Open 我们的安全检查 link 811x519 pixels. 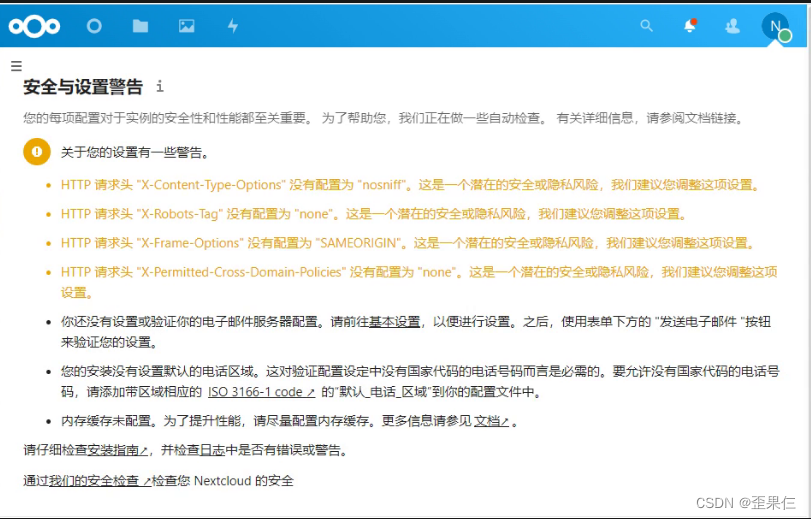coord(100,481)
